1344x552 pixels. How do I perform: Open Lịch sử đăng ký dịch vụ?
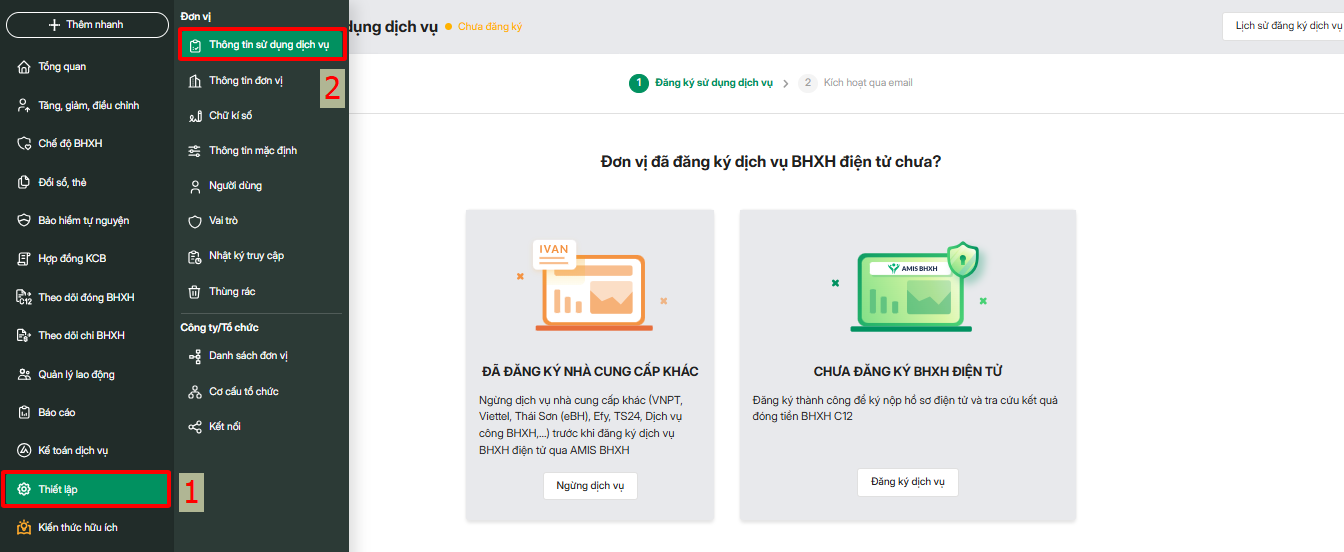point(1284,26)
